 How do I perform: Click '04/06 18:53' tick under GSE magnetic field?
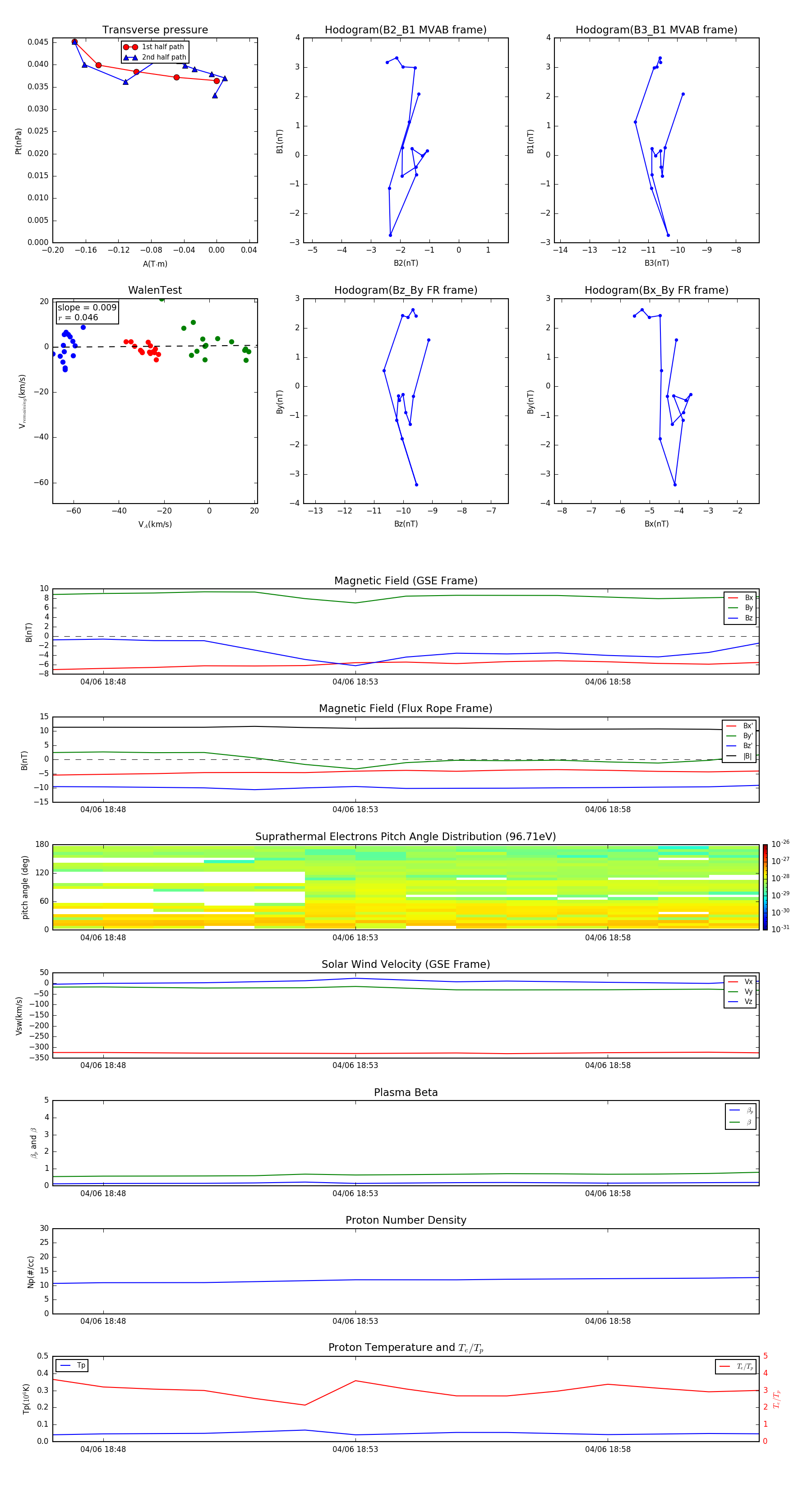pos(355,682)
